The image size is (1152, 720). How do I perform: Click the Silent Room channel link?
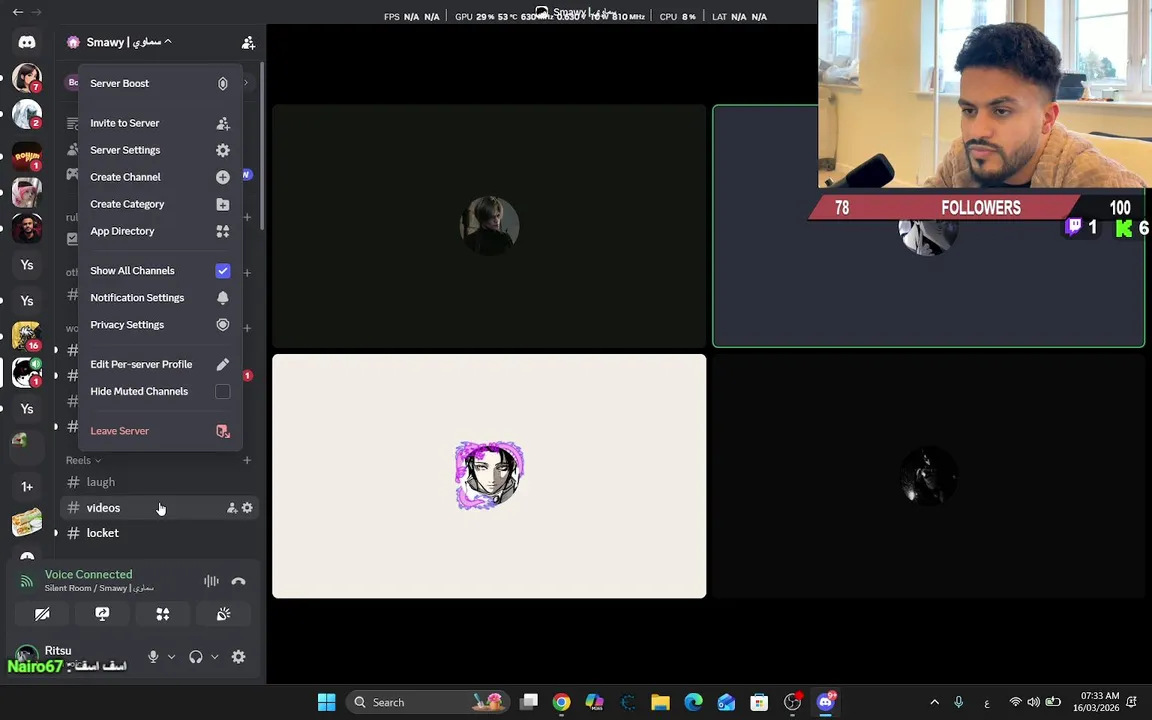pos(99,588)
